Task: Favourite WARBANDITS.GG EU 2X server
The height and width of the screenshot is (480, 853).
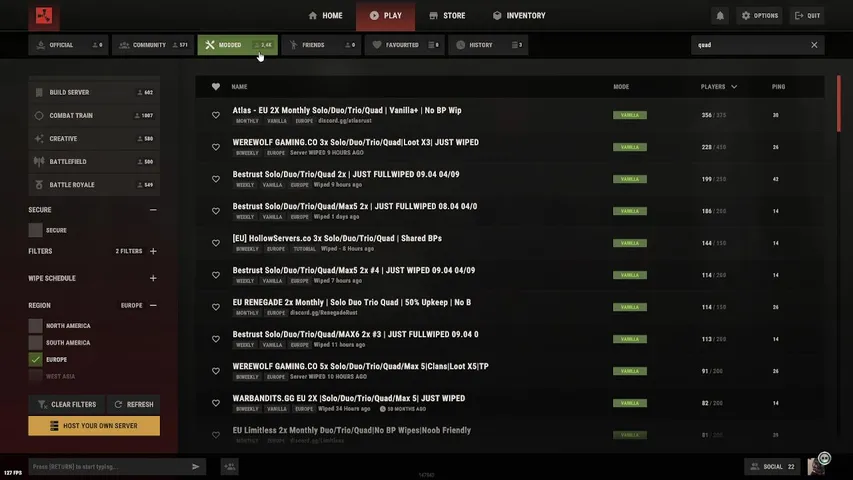Action: (x=216, y=403)
